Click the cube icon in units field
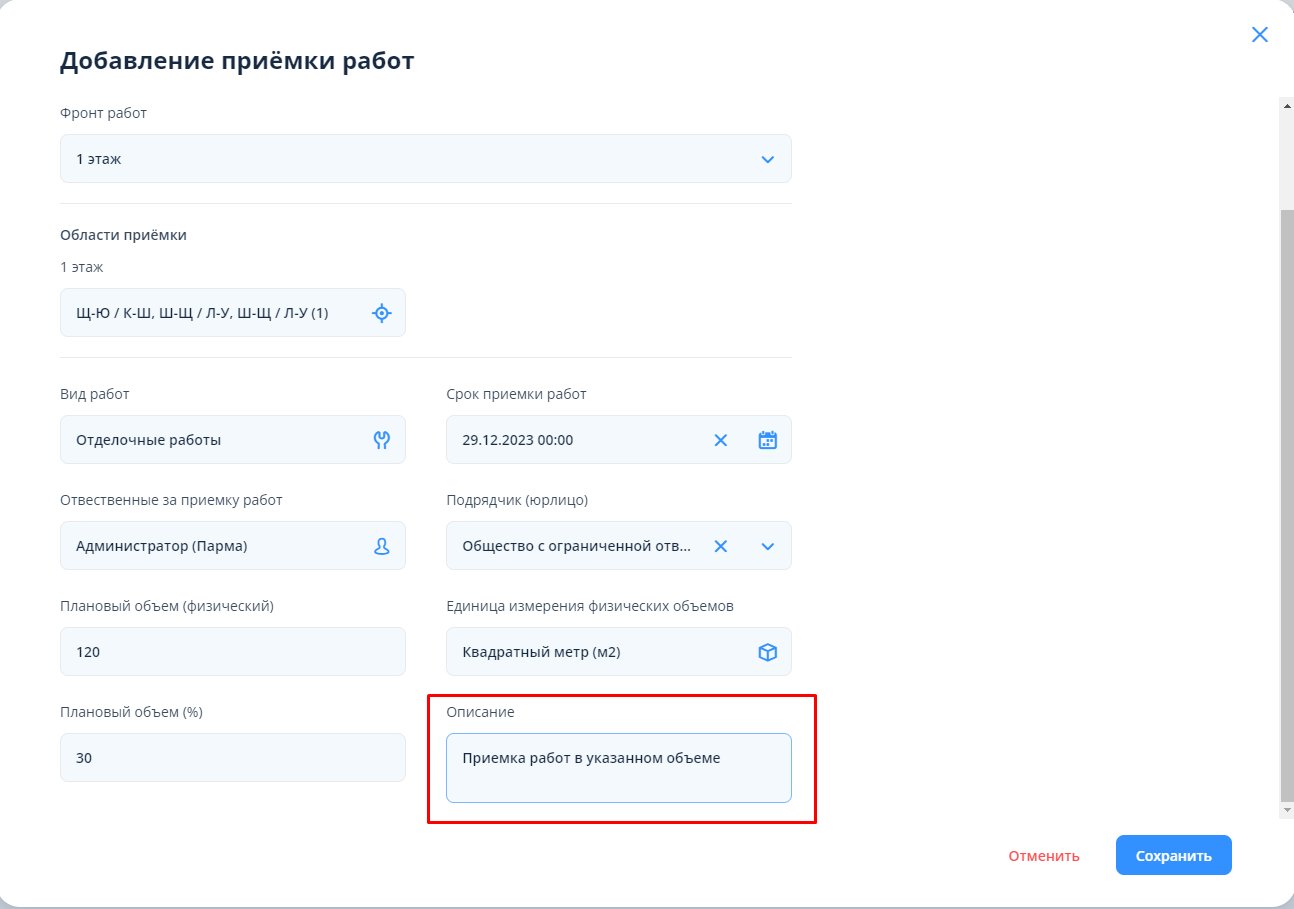The image size is (1294, 909). 767,652
